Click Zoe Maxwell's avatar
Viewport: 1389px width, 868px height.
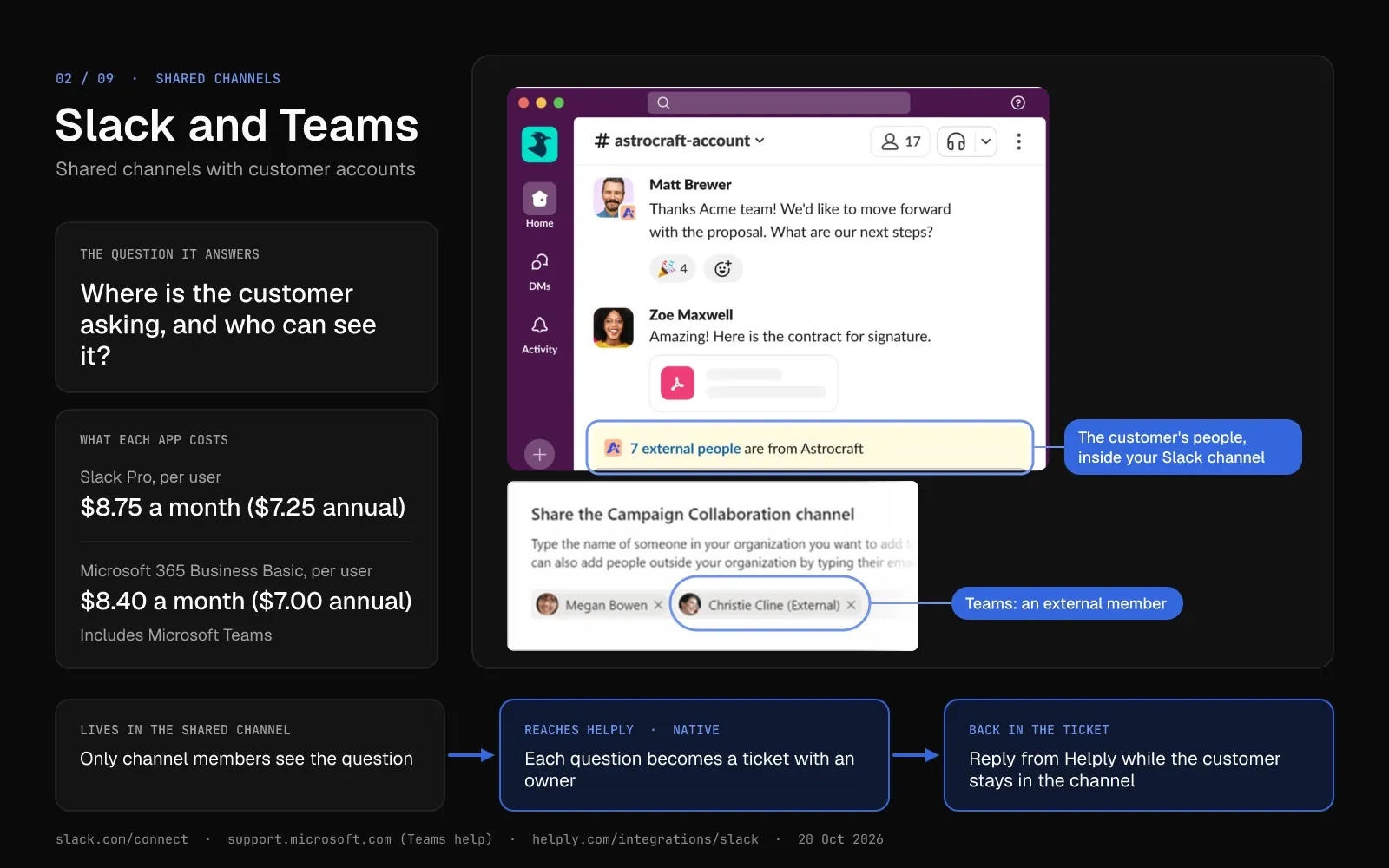tap(613, 328)
